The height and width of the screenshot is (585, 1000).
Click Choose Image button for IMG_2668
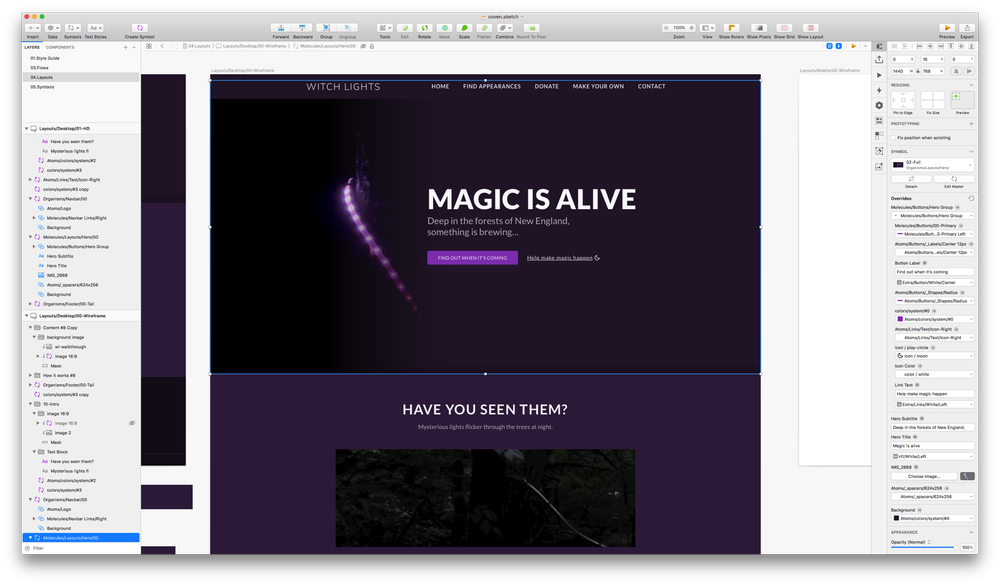(924, 477)
